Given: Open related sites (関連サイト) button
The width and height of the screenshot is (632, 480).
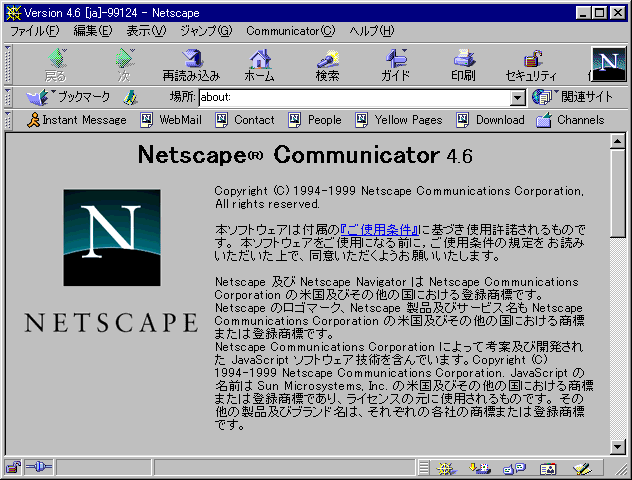Looking at the screenshot, I should click(572, 97).
